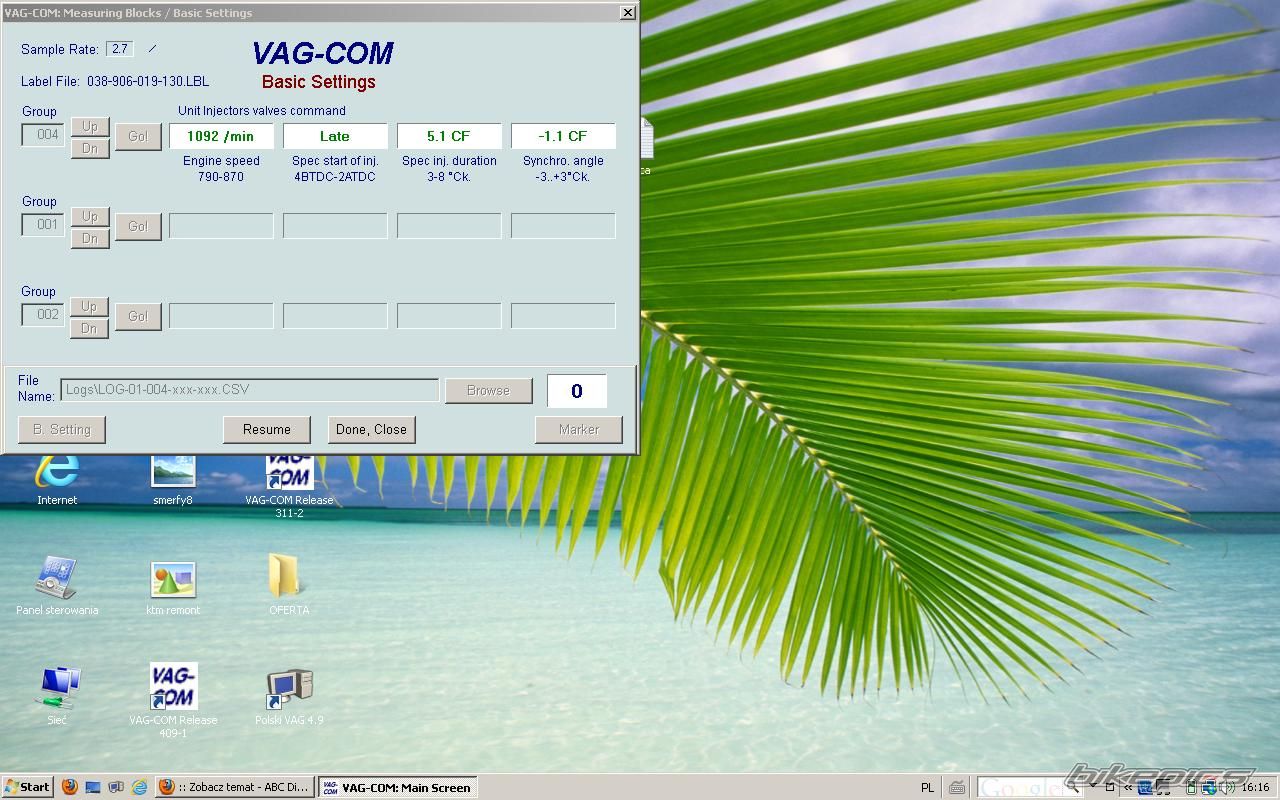Click the PL language indicator

click(927, 788)
